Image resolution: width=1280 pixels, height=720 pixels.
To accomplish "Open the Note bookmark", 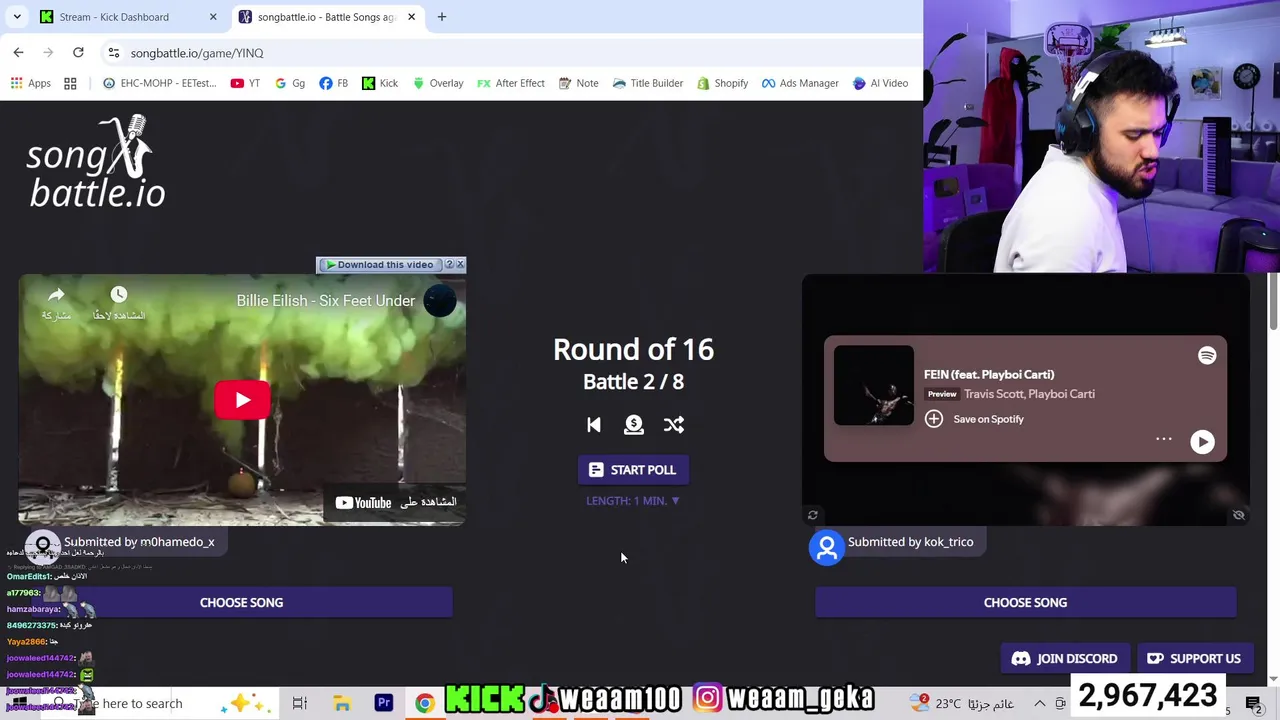I will [578, 83].
